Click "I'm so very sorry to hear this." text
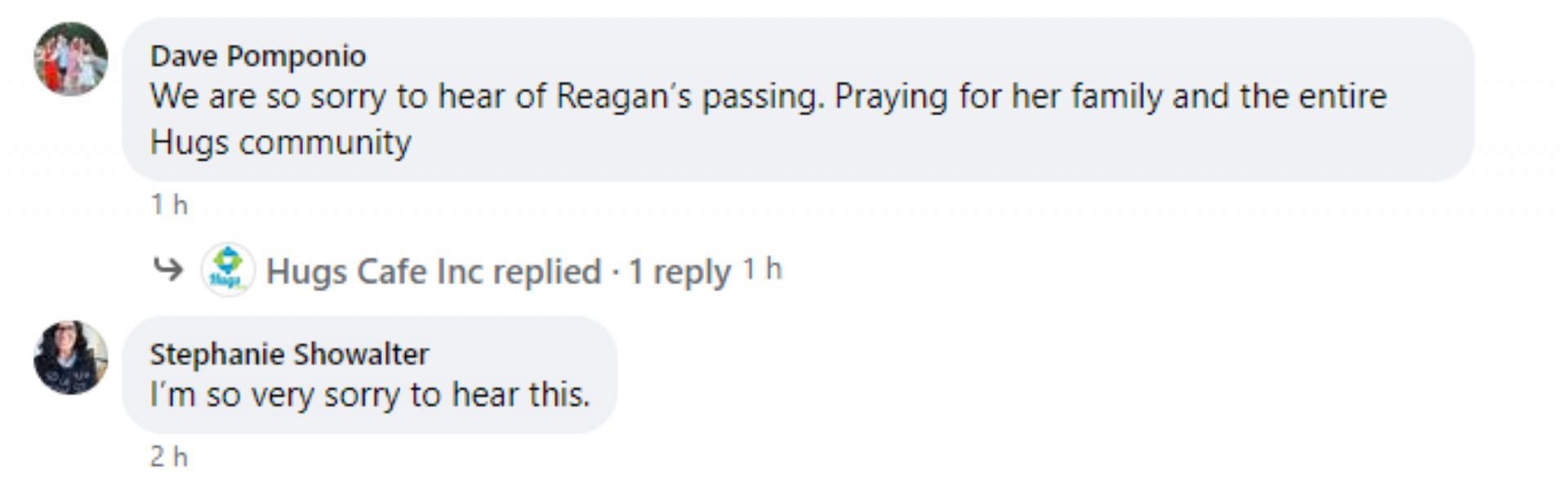The image size is (1568, 495). coord(369,395)
